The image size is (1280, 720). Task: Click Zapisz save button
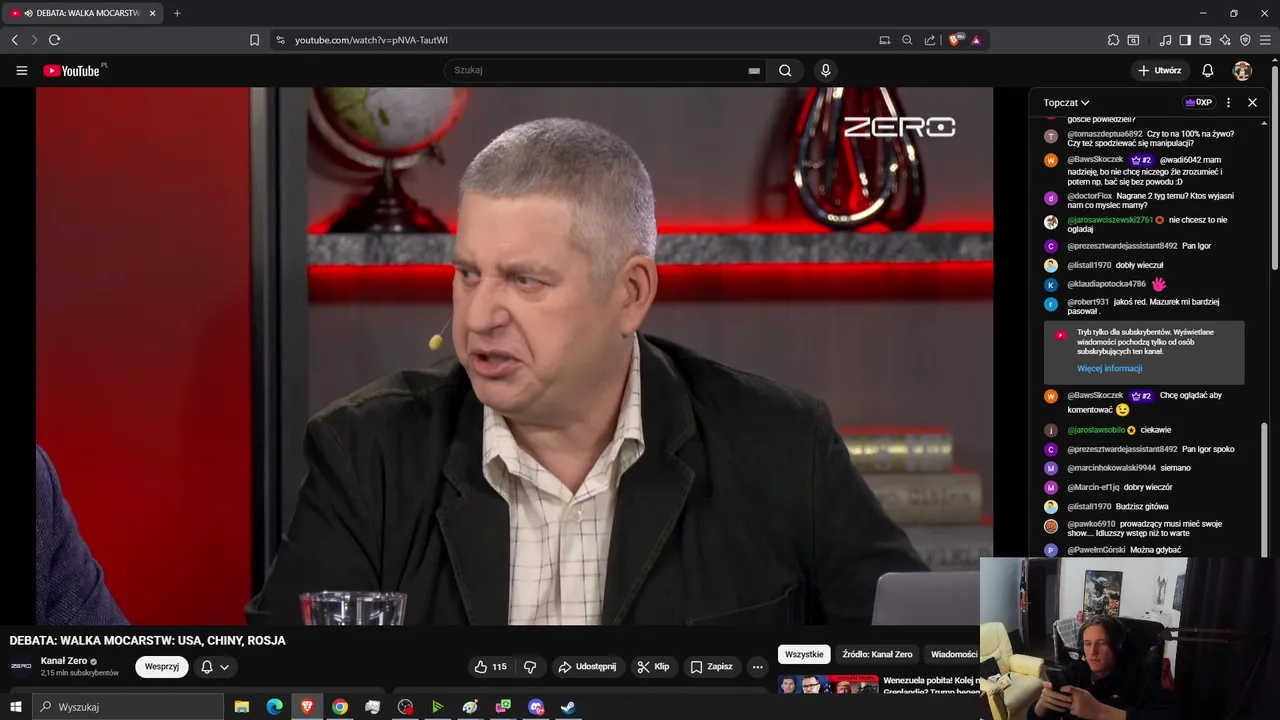711,667
